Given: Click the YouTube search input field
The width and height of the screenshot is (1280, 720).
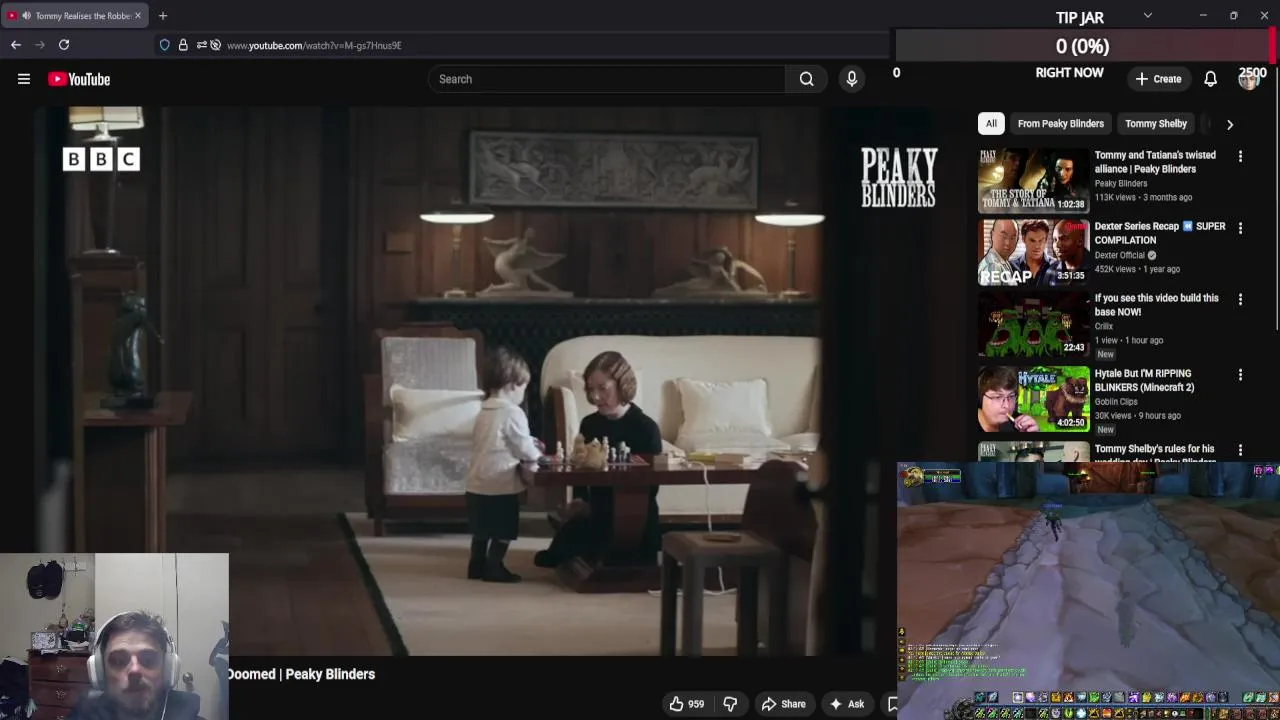Looking at the screenshot, I should [x=607, y=79].
